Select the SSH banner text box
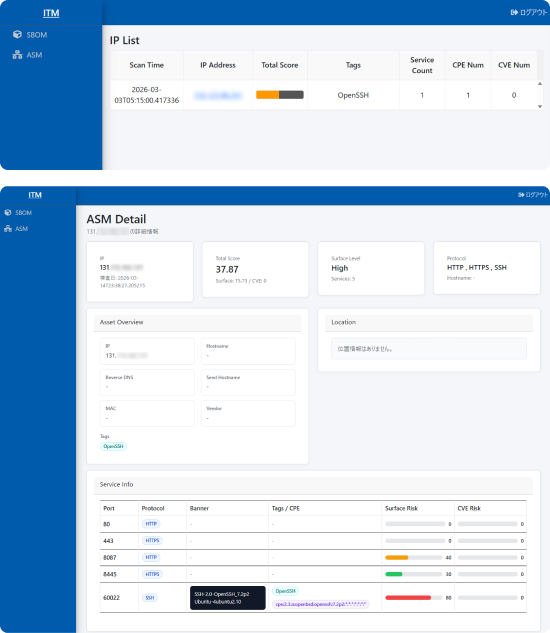This screenshot has height=633, width=550. pos(228,598)
